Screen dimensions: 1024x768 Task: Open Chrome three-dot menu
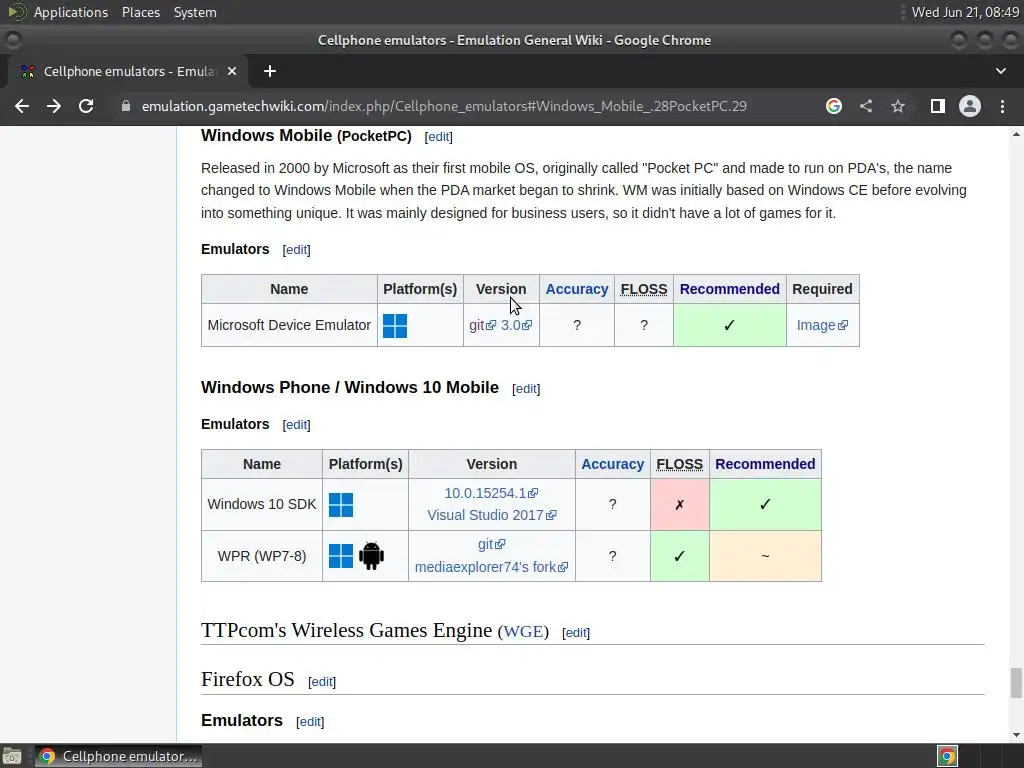point(1002,106)
